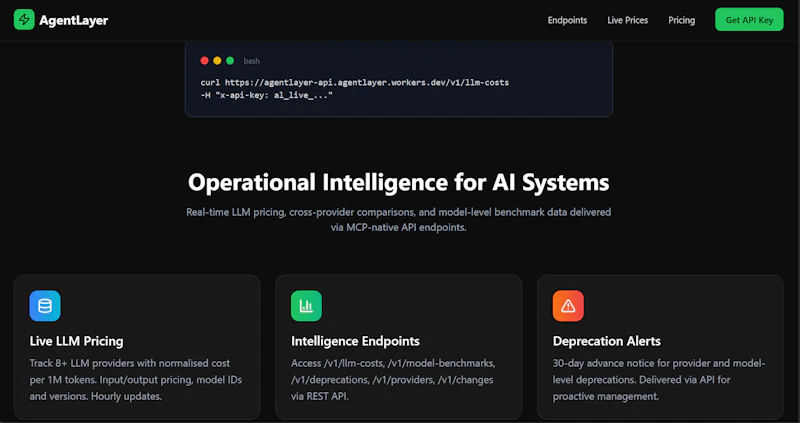
Task: Click the curl command line with the llm-costs URL
Action: tap(355, 82)
